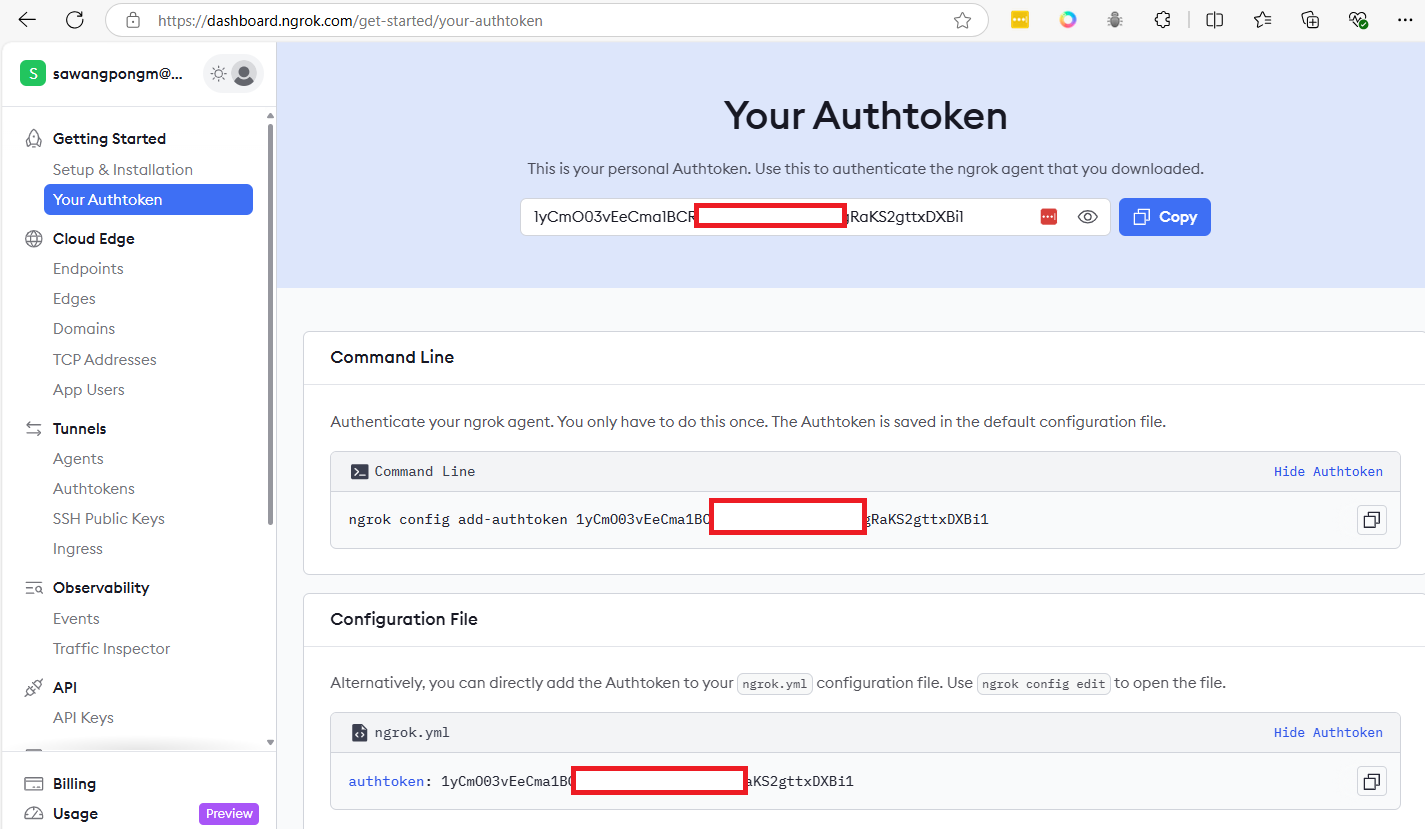Copy the ngrok.yml snippet with copy icon
The height and width of the screenshot is (829, 1425).
[1371, 781]
